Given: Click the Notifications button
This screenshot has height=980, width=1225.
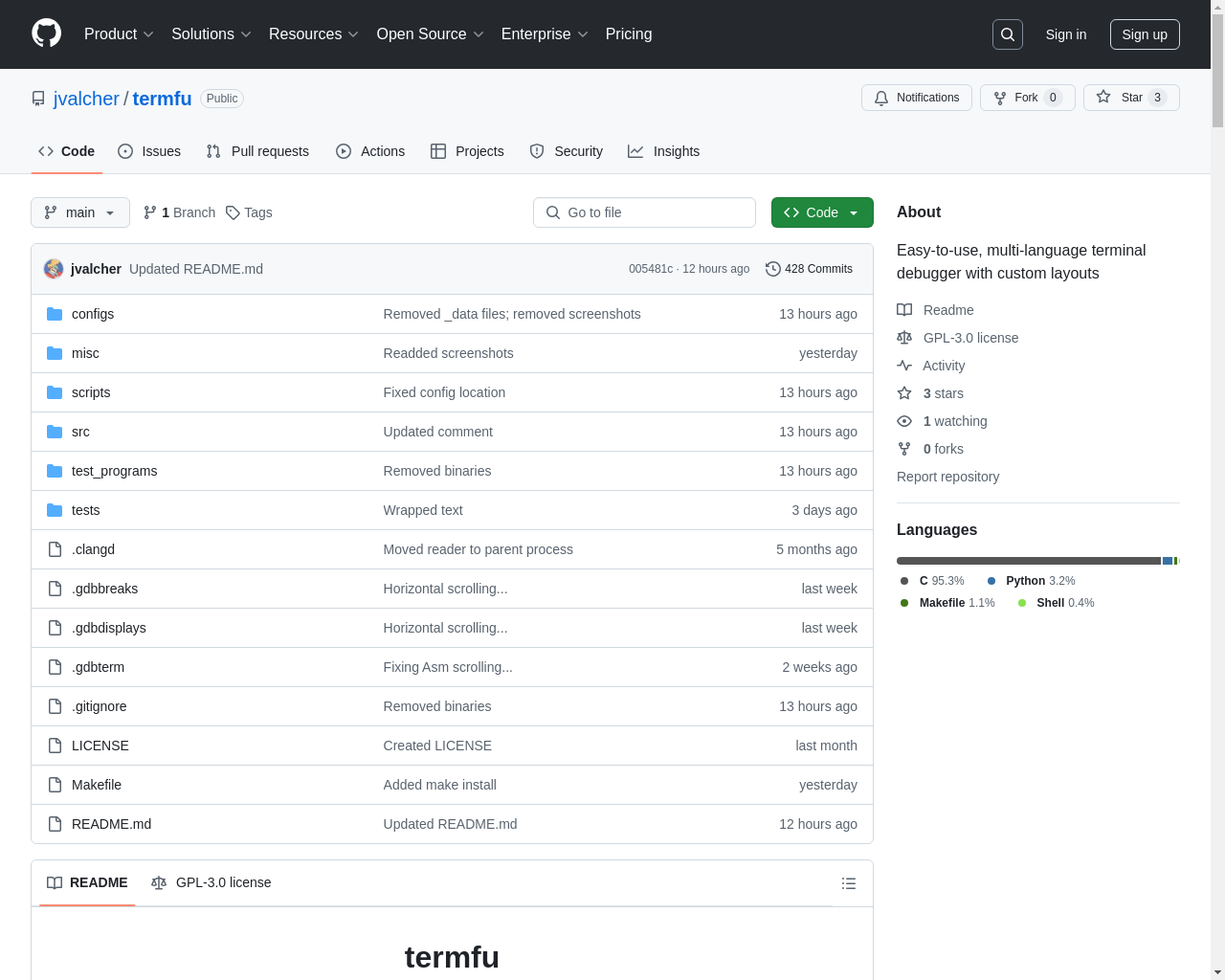Looking at the screenshot, I should click(917, 98).
